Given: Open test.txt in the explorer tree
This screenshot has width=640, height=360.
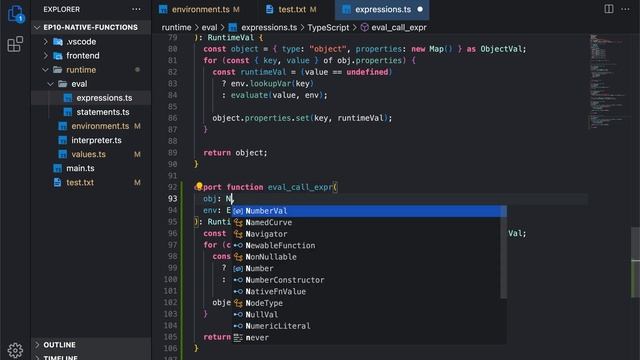Looking at the screenshot, I should pyautogui.click(x=91, y=182).
